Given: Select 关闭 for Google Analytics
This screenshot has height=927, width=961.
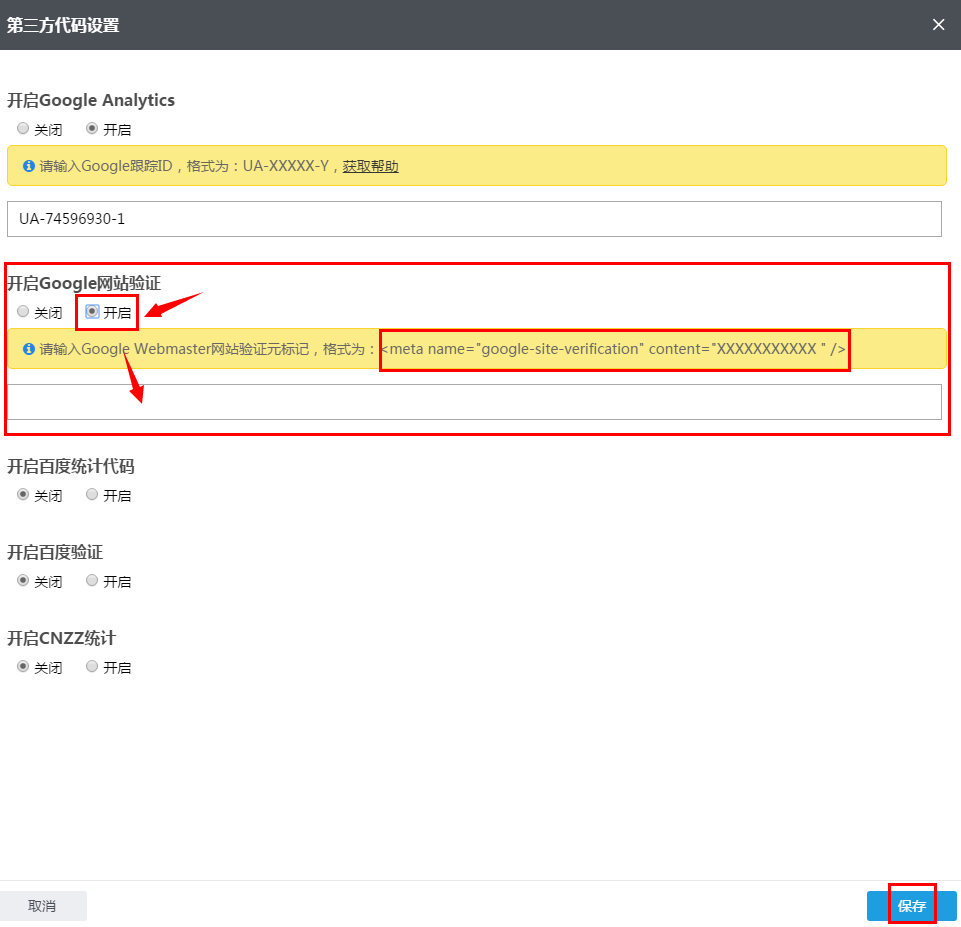Looking at the screenshot, I should (23, 129).
